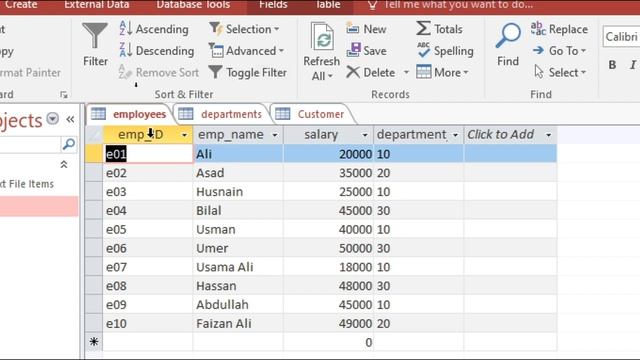Click the salary cell 50000
The image size is (640, 360).
click(x=328, y=248)
